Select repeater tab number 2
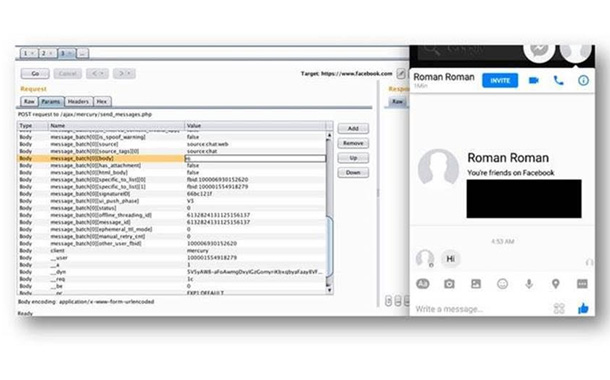Screen dimensions: 610x380 tap(47, 53)
